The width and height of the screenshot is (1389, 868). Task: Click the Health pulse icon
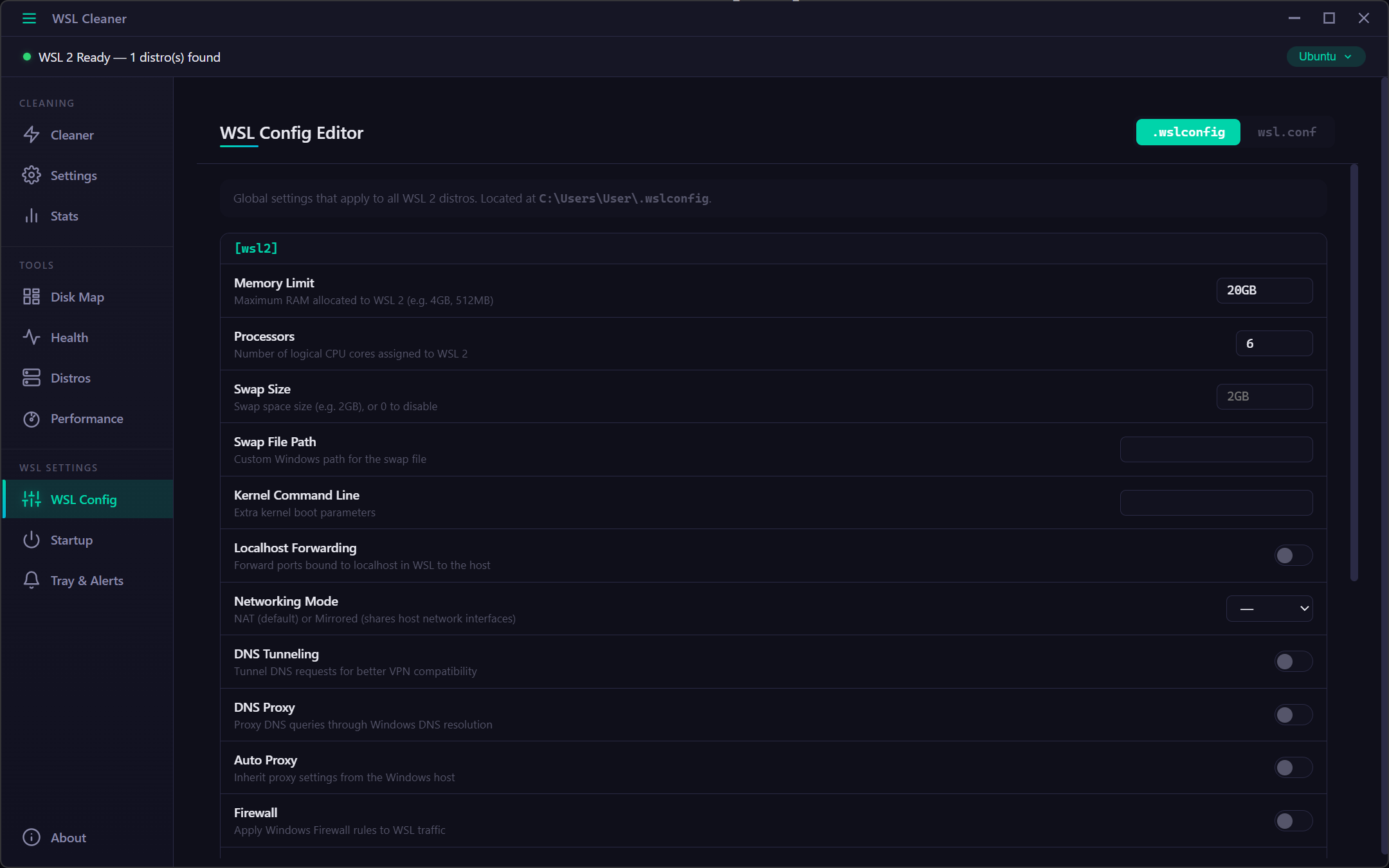click(32, 338)
